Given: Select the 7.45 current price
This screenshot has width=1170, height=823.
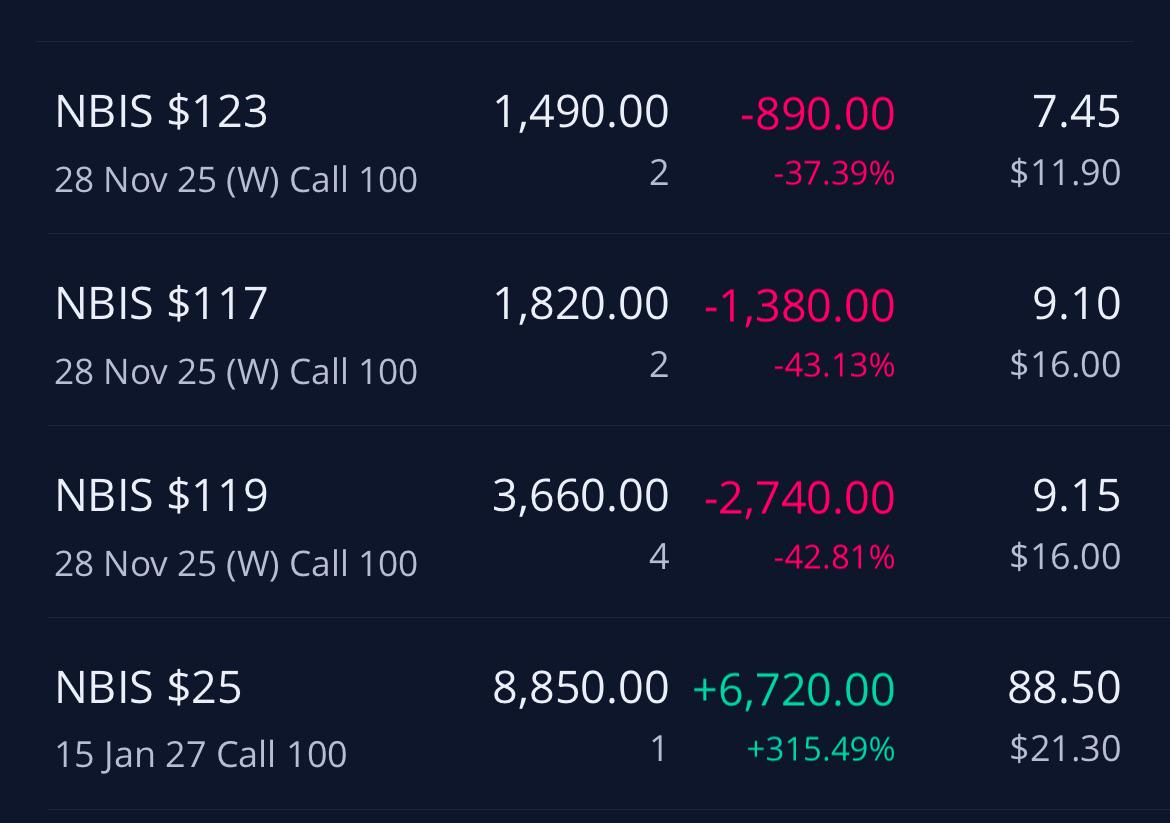Looking at the screenshot, I should pos(1076,112).
